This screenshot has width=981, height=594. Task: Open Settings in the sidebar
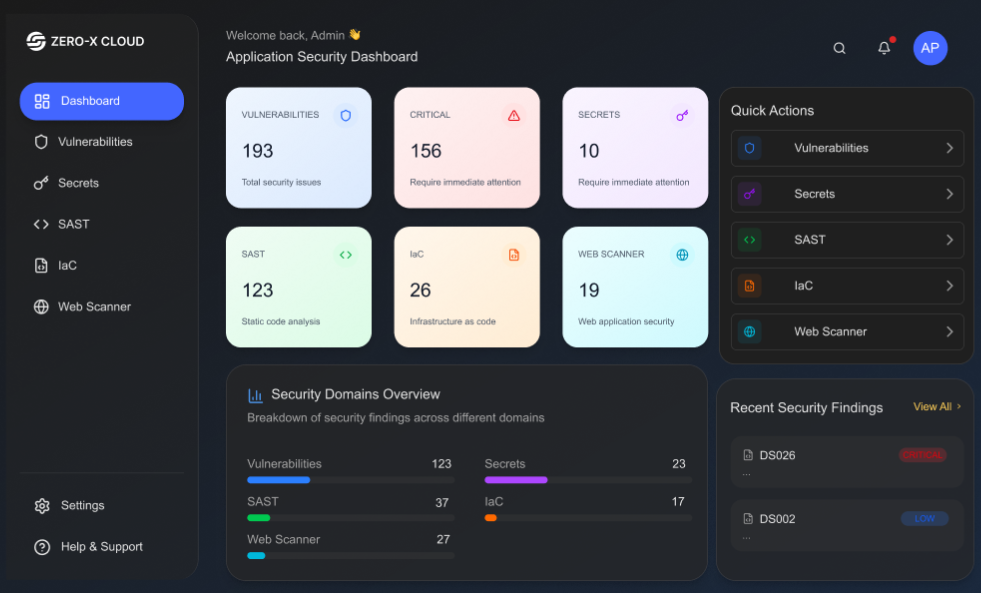click(82, 506)
